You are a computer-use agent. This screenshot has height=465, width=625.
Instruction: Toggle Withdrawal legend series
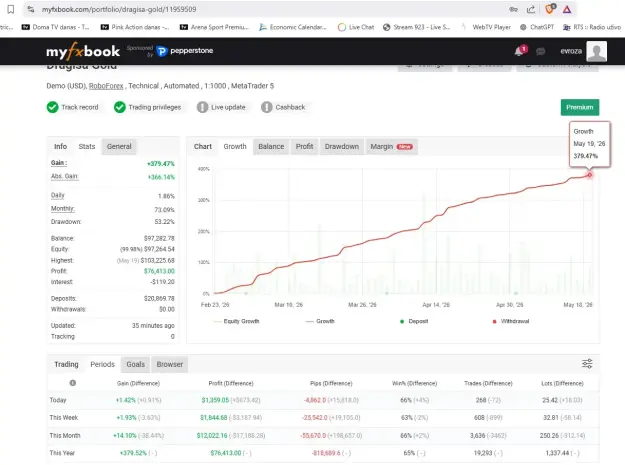pyautogui.click(x=511, y=321)
